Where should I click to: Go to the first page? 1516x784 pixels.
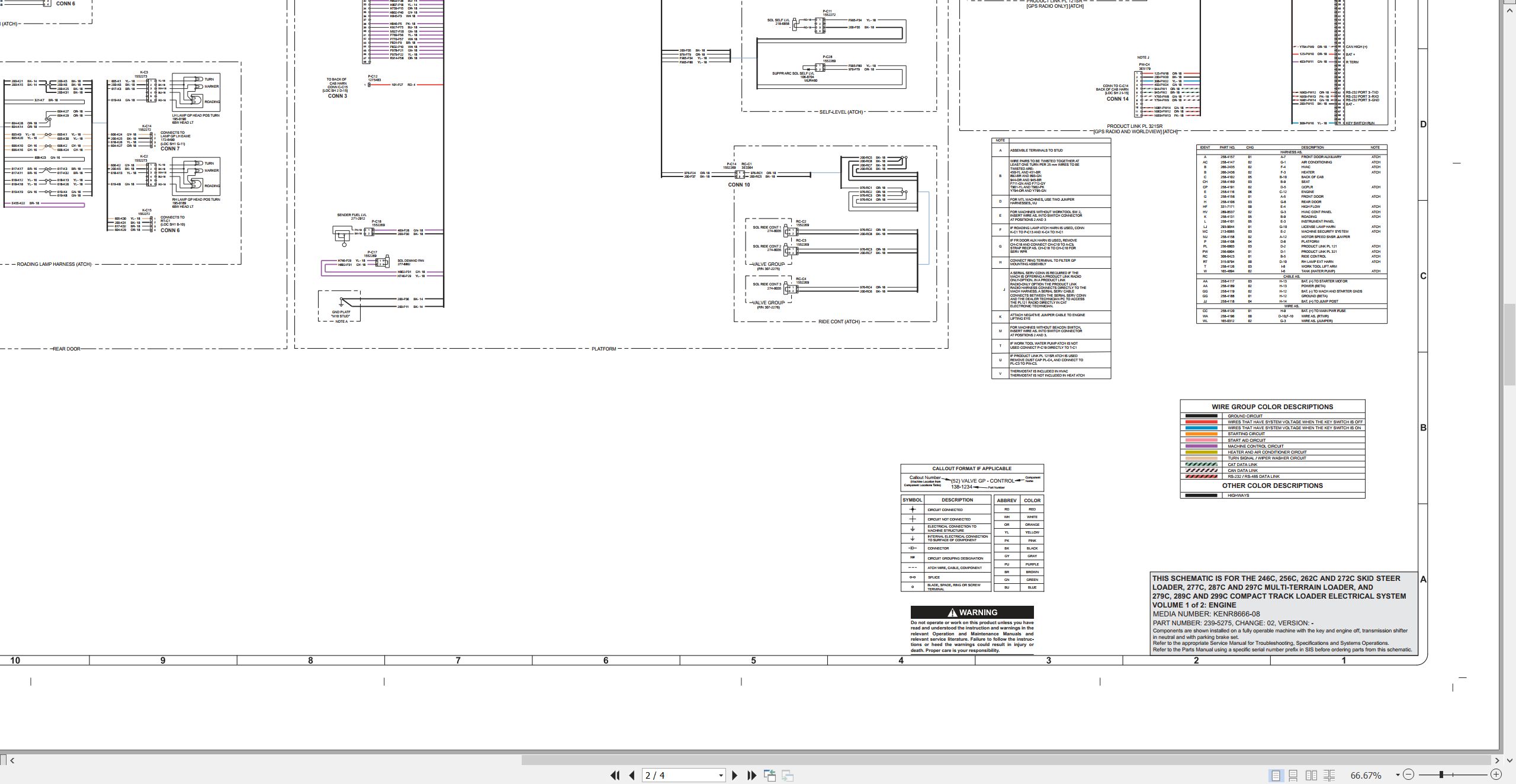[615, 775]
